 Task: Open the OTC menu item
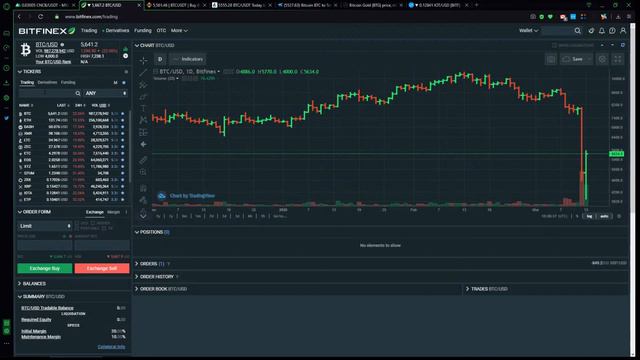(x=161, y=31)
